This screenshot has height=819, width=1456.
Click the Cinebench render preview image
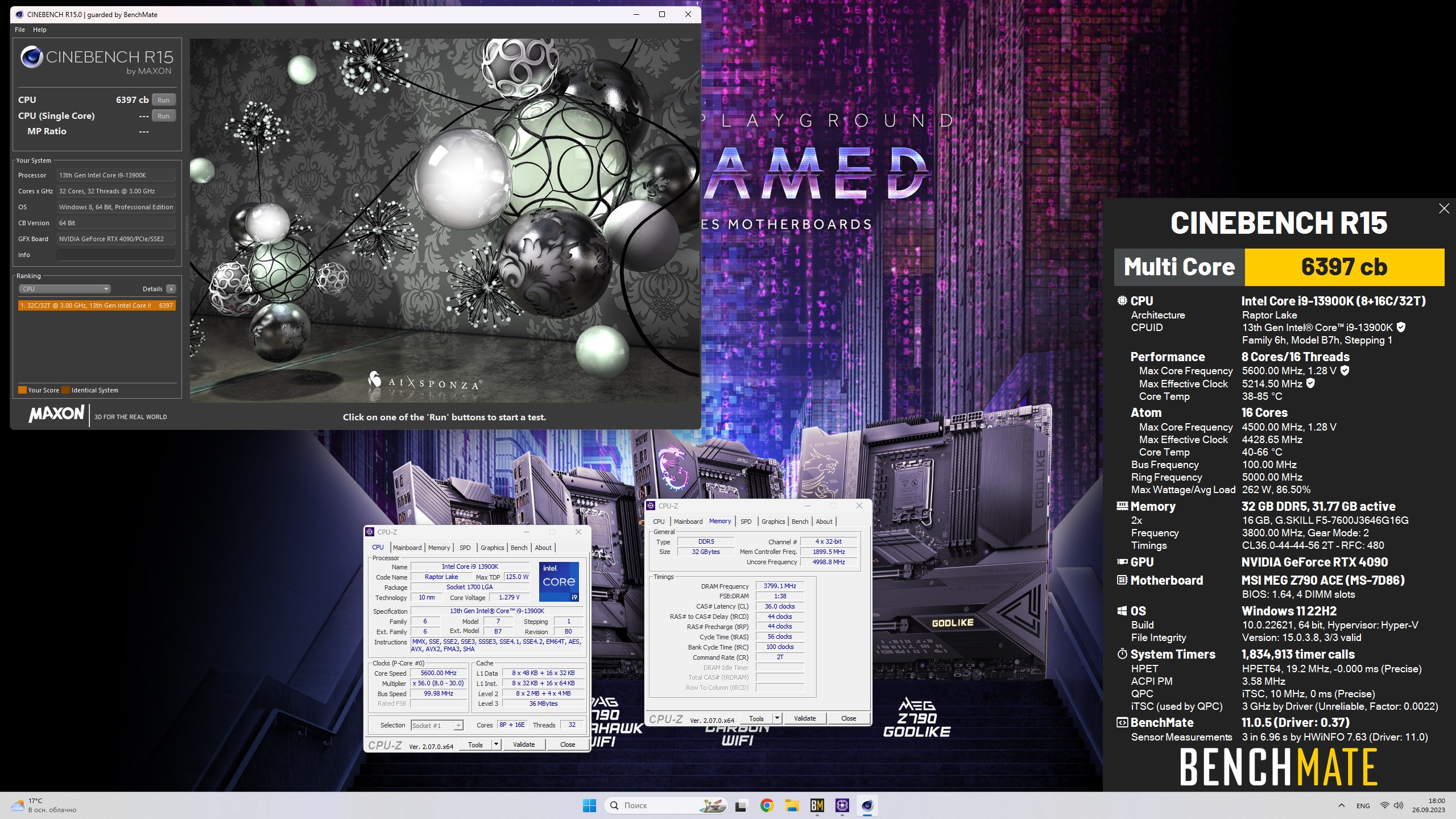tap(445, 221)
